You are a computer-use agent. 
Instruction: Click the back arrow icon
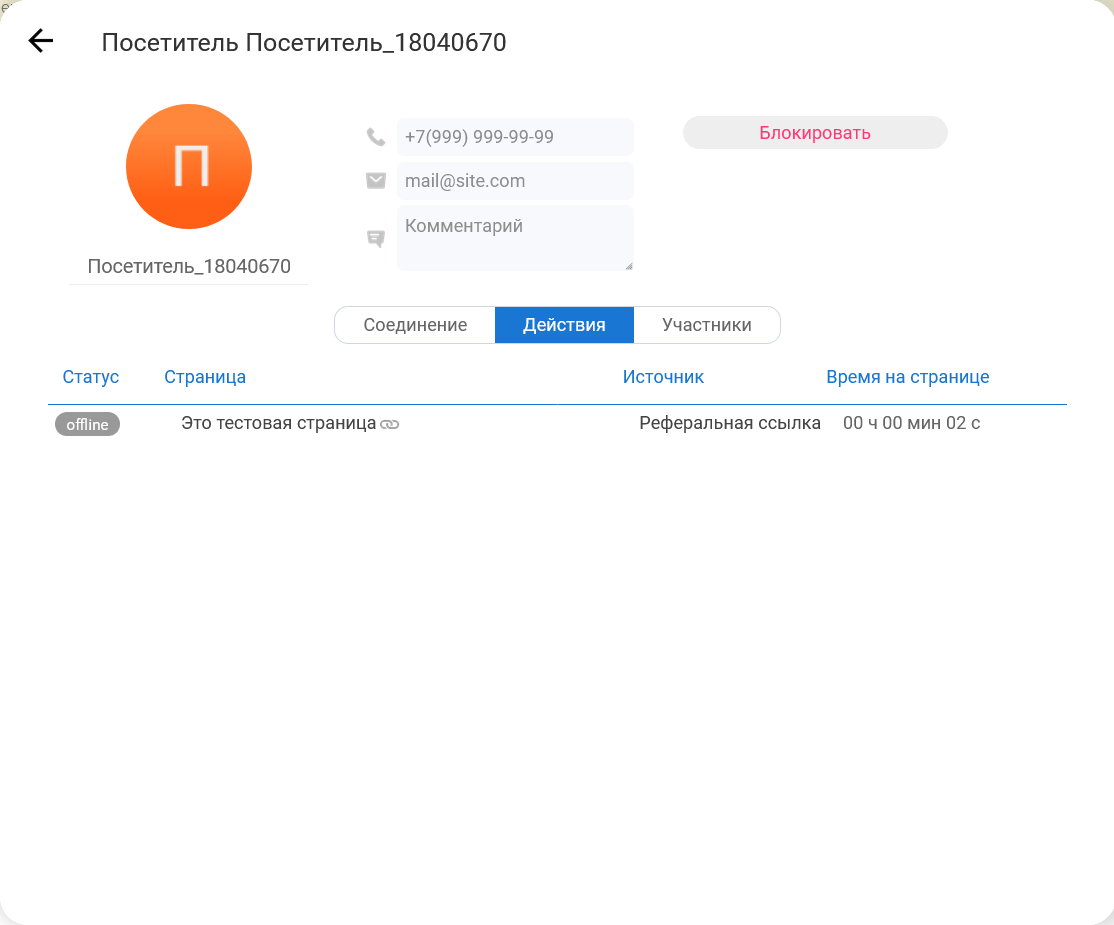40,41
